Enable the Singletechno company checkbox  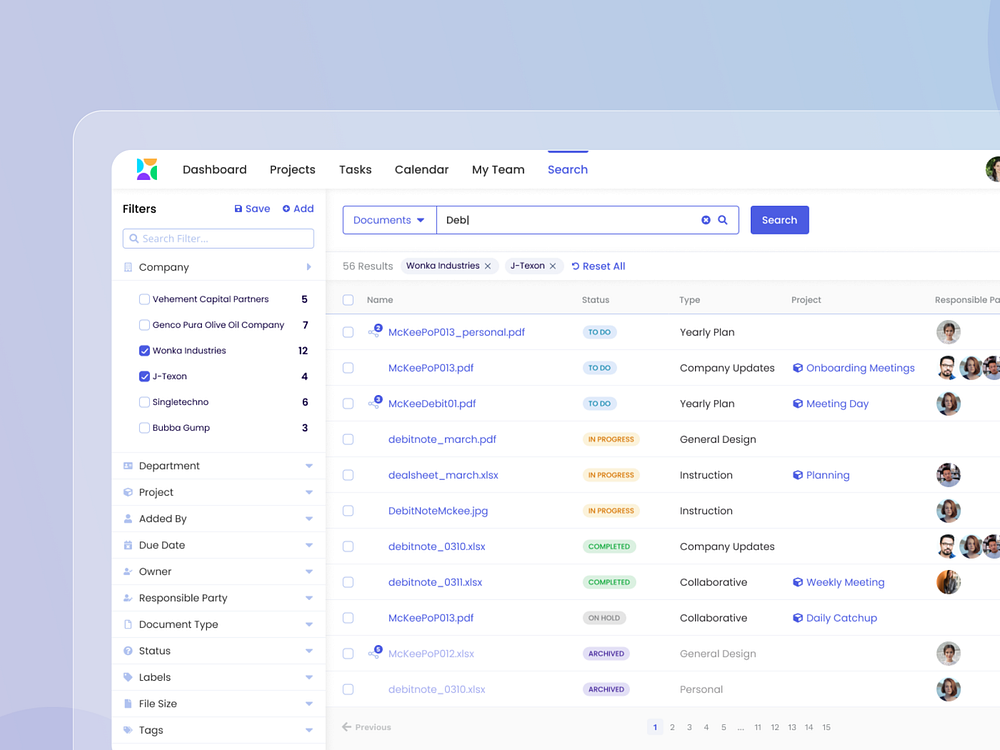pyautogui.click(x=144, y=401)
